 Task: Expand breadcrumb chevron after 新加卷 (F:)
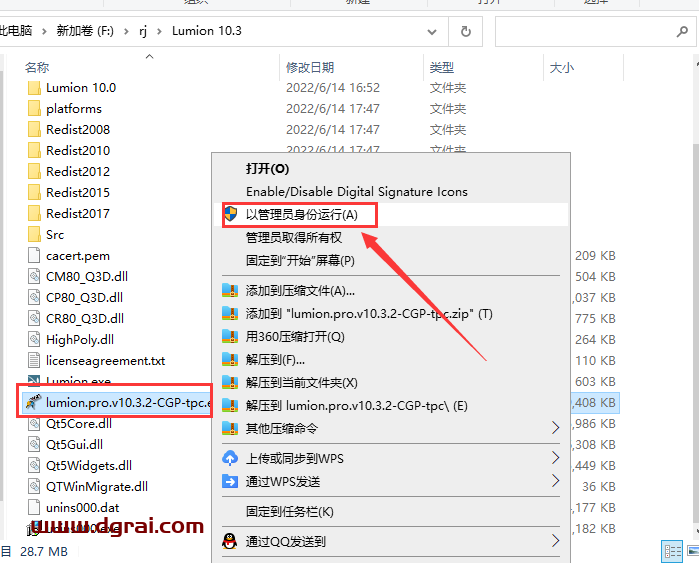click(x=127, y=32)
